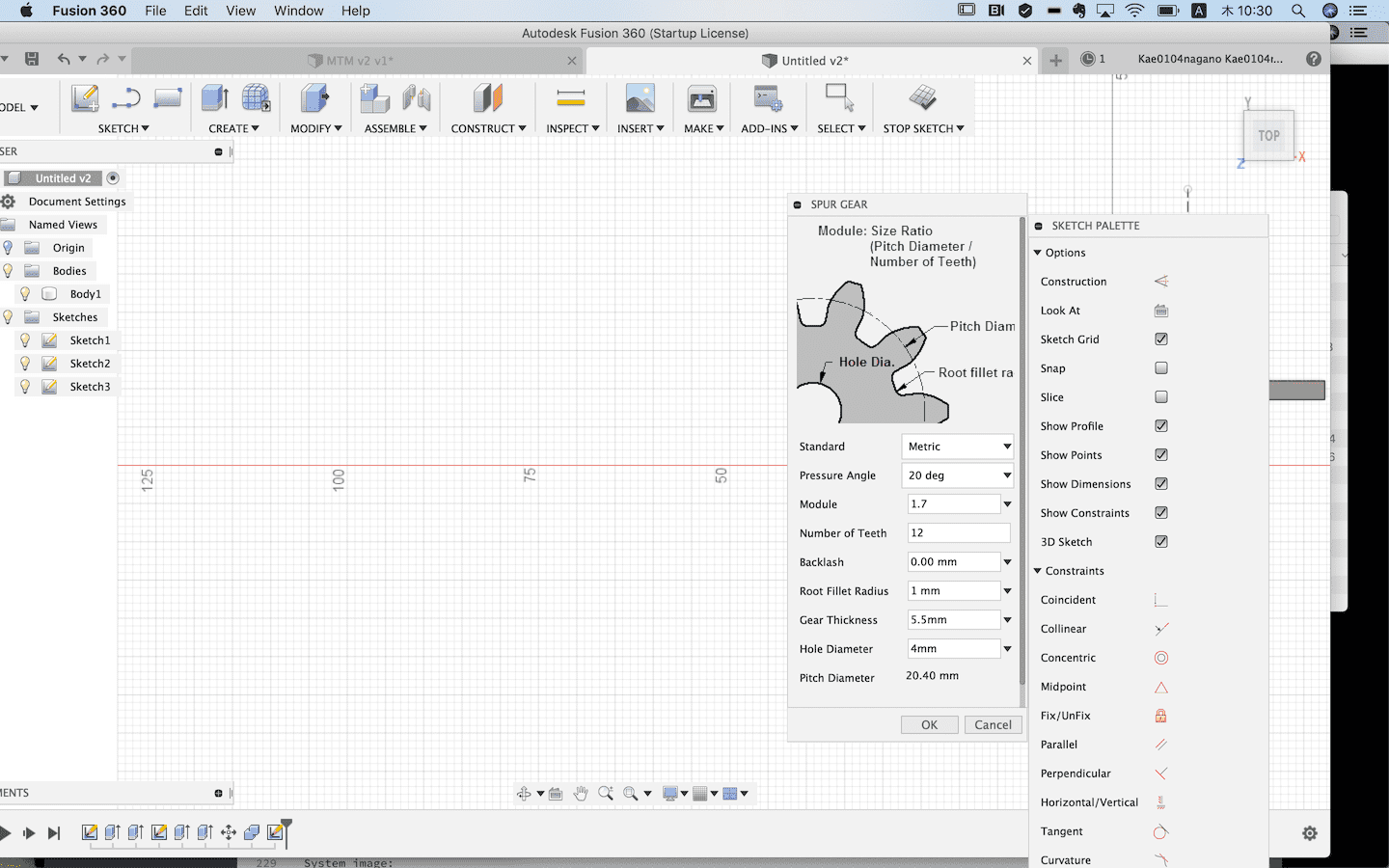This screenshot has height=868, width=1389.
Task: Add a new design tab with plus button
Action: point(1056,60)
